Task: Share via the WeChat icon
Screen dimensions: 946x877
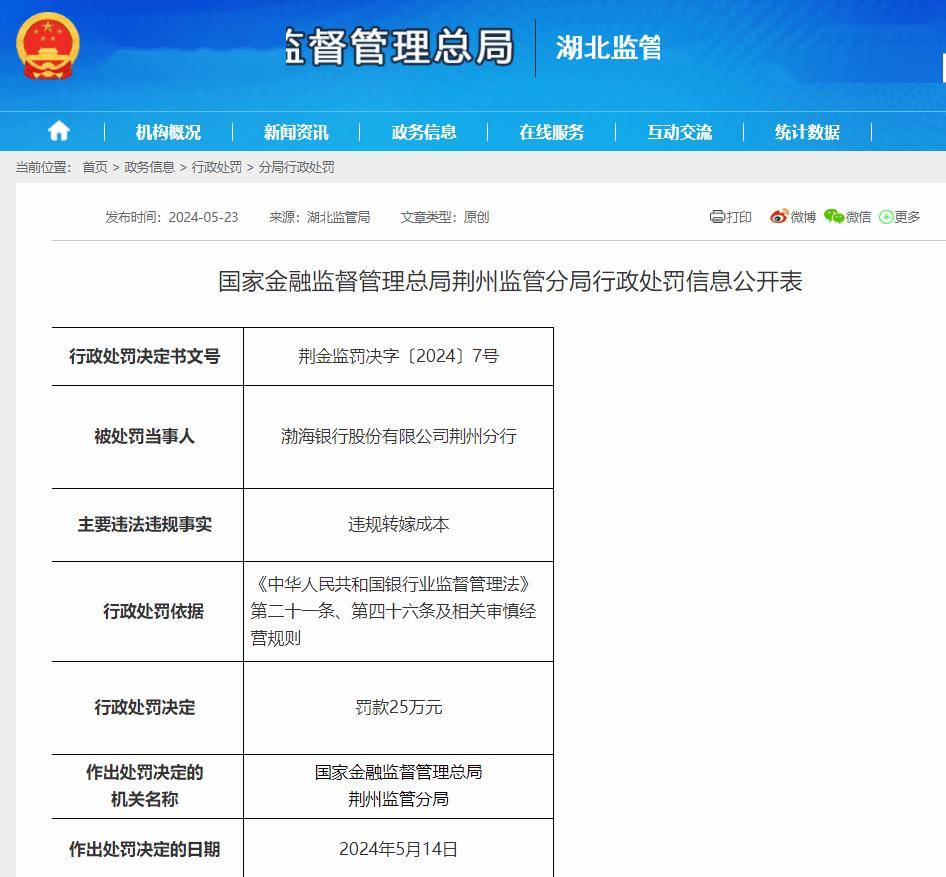Action: pyautogui.click(x=834, y=216)
